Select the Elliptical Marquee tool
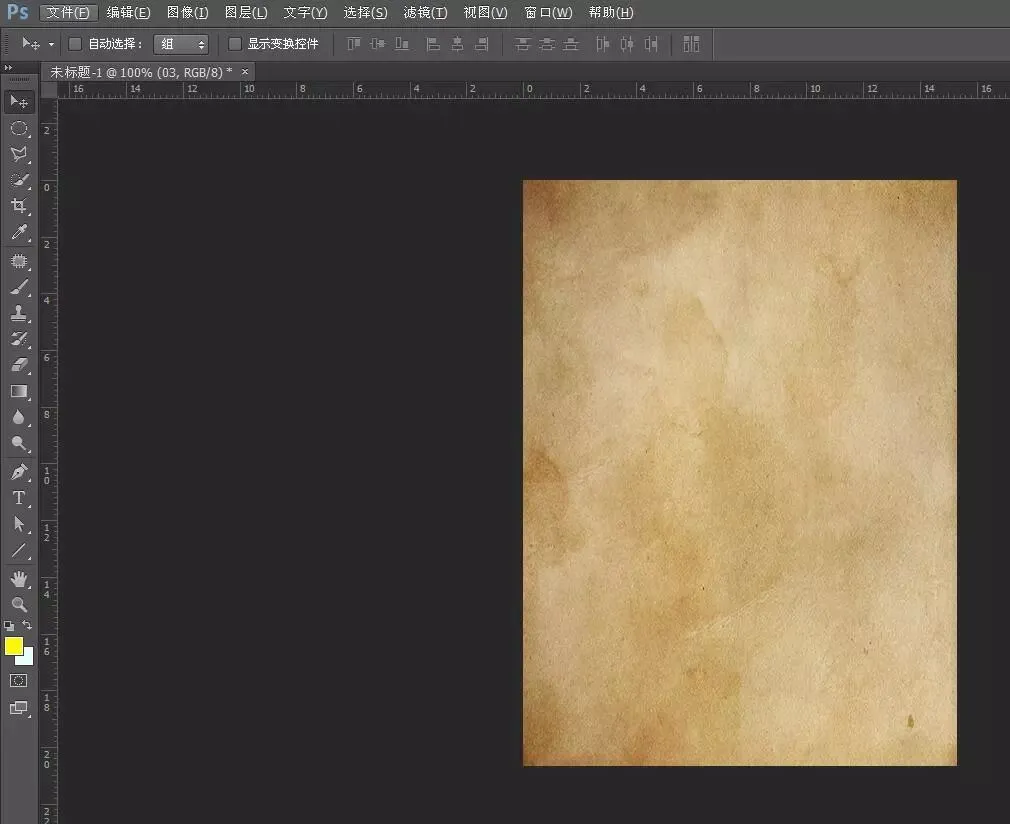This screenshot has height=824, width=1010. (19, 129)
